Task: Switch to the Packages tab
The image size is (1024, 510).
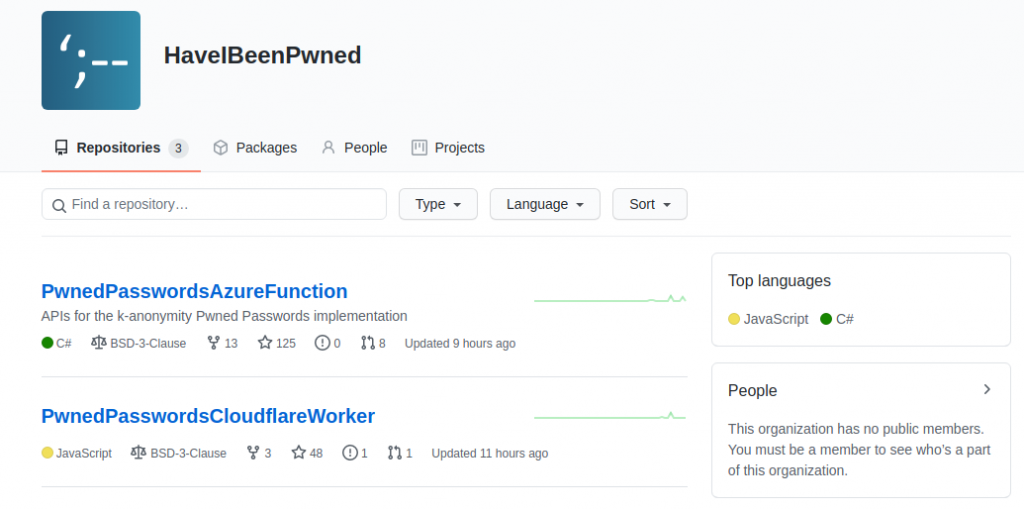Action: click(255, 147)
